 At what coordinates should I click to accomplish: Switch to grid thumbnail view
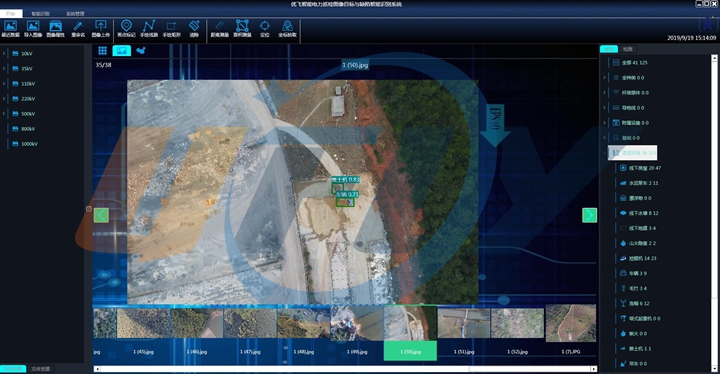(102, 51)
